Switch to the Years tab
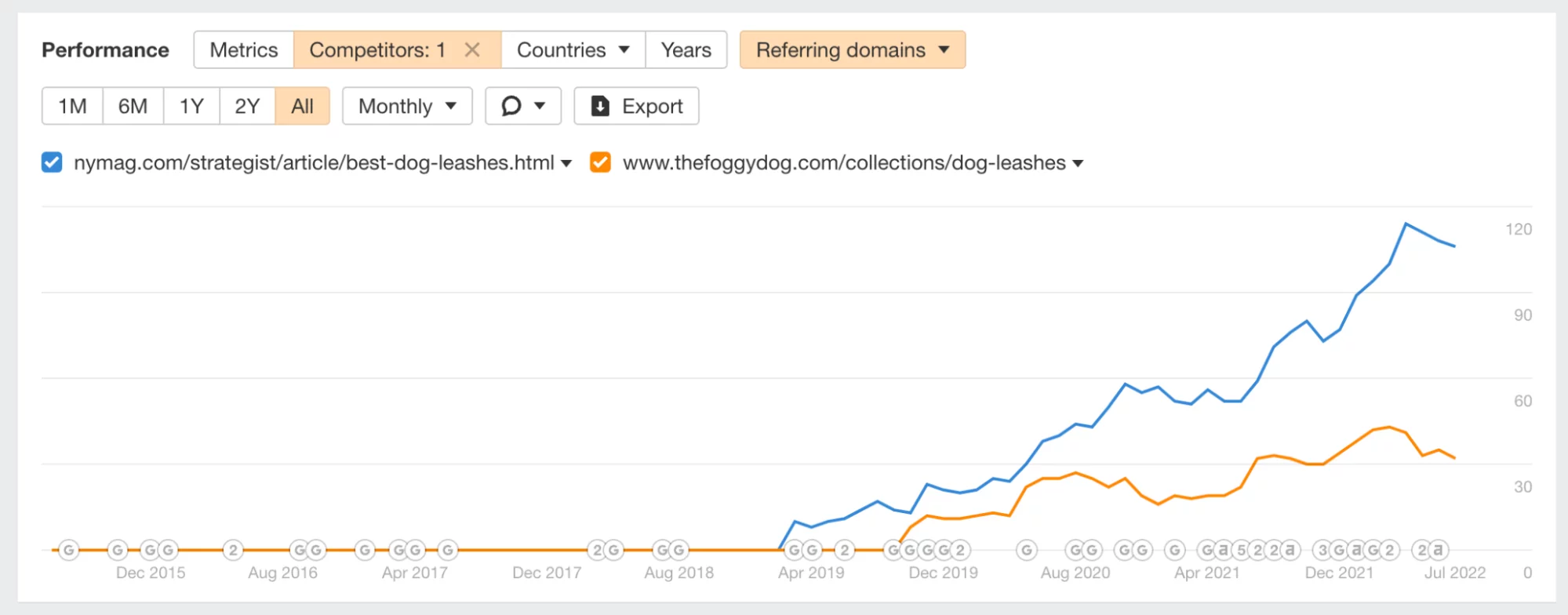This screenshot has width=1568, height=615. coord(686,50)
